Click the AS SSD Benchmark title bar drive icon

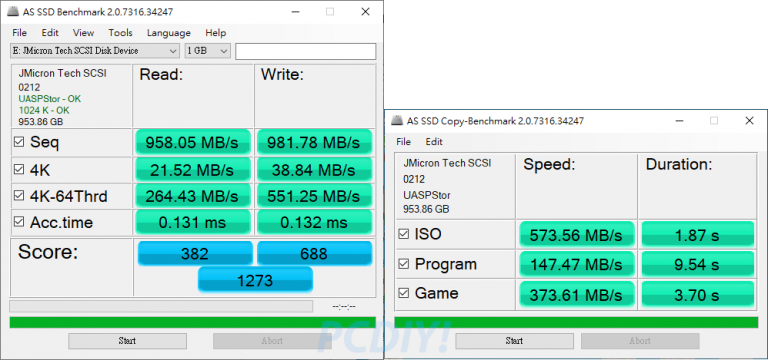point(13,12)
